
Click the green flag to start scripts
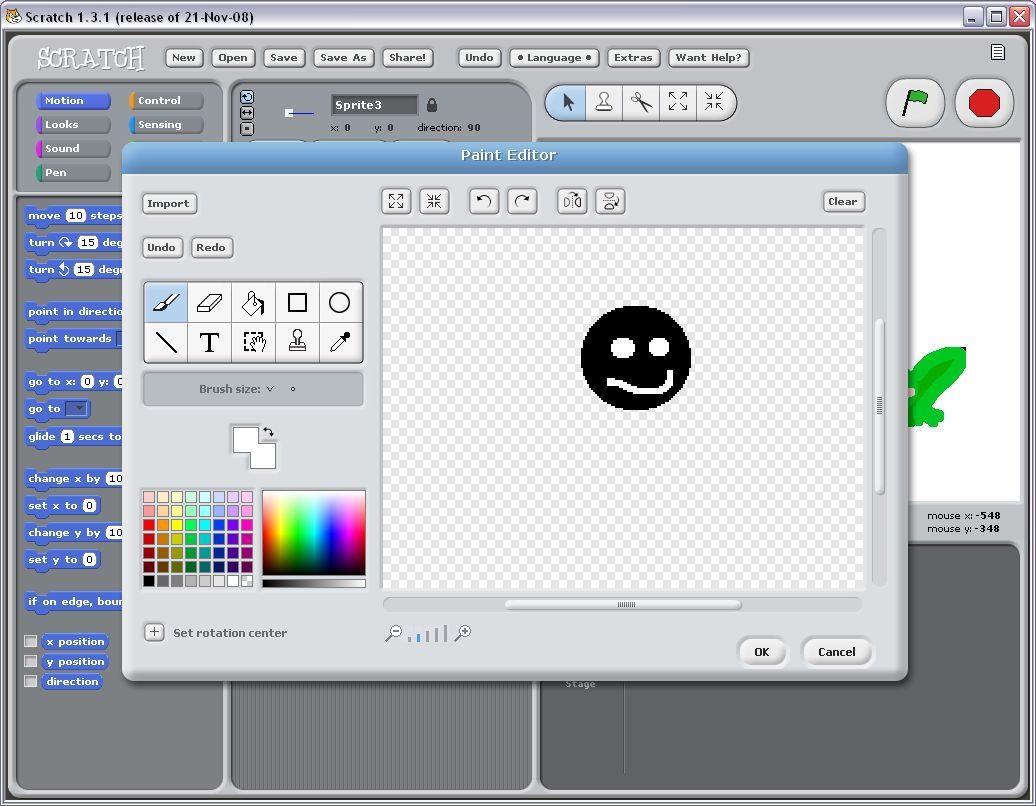pyautogui.click(x=915, y=102)
